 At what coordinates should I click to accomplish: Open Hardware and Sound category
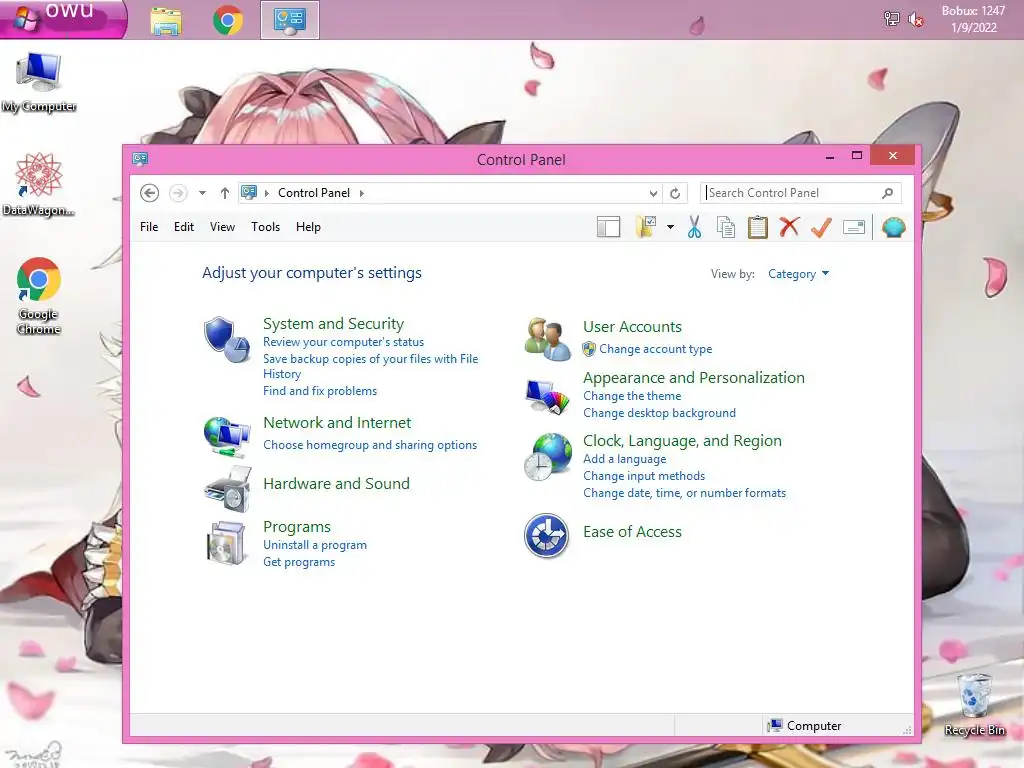click(336, 483)
